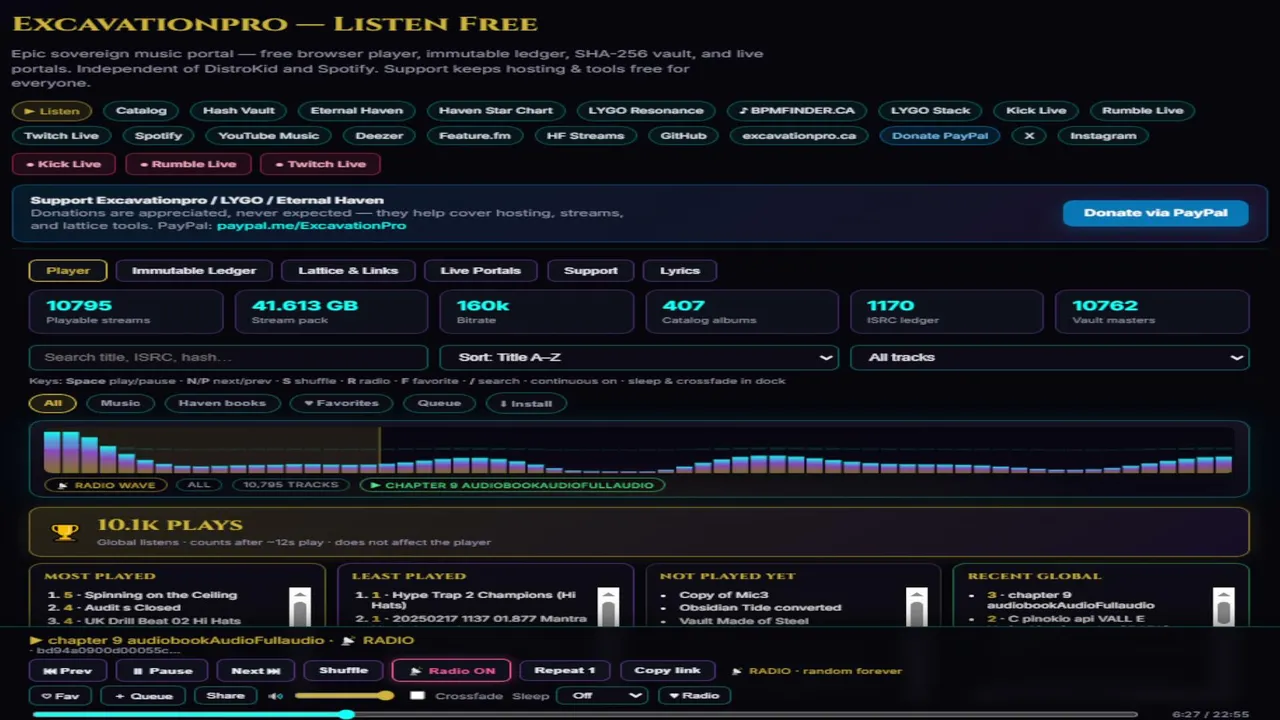
Task: Filter by Haven books chip
Action: point(222,403)
